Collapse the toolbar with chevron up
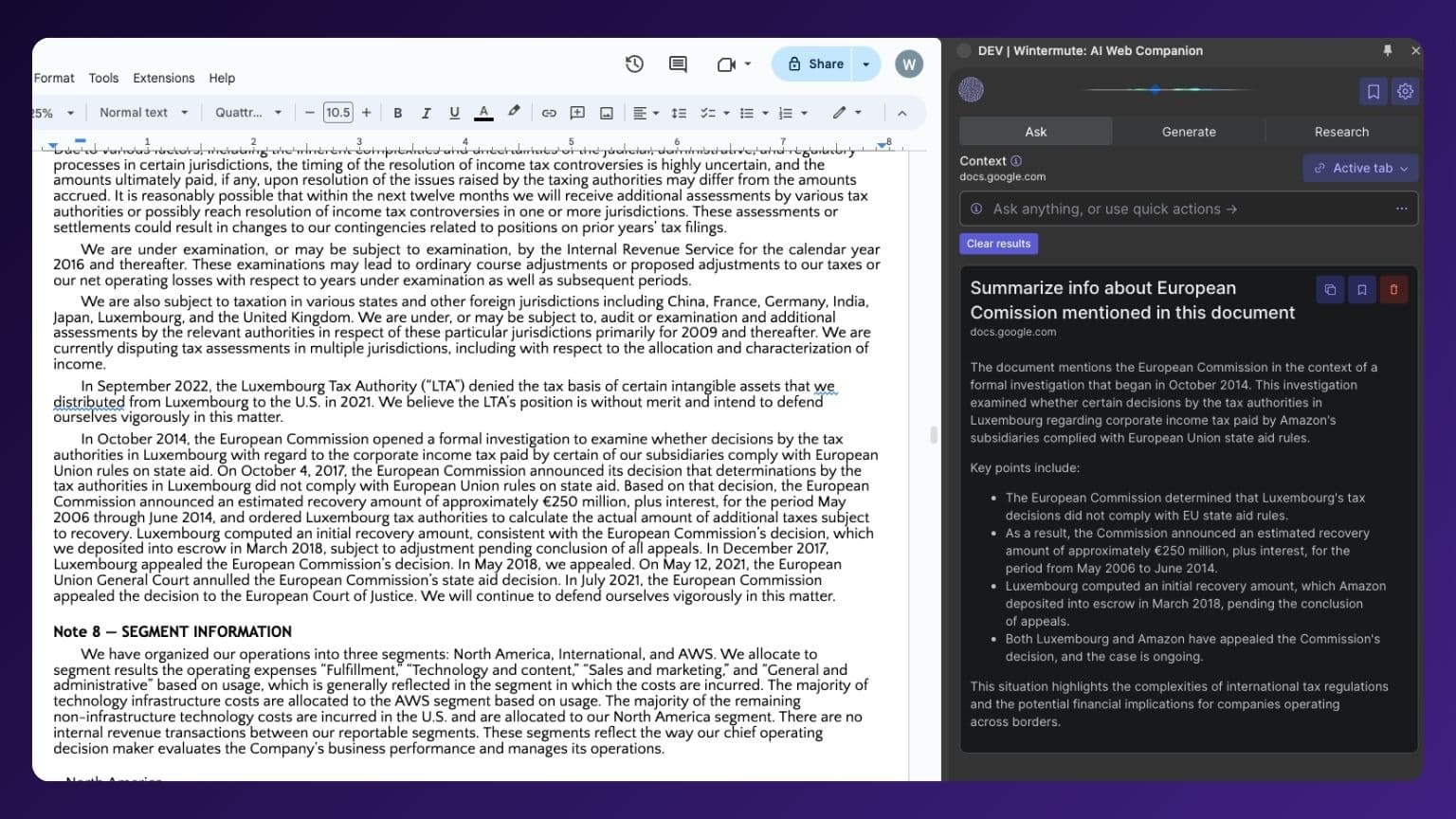The height and width of the screenshot is (819, 1456). point(901,113)
